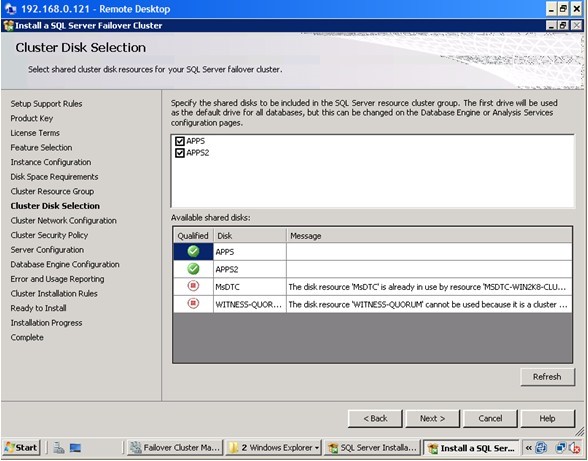Viewport: 588px width, 461px height.
Task: Click the green qualified icon for APPS2 disk
Action: pos(193,269)
